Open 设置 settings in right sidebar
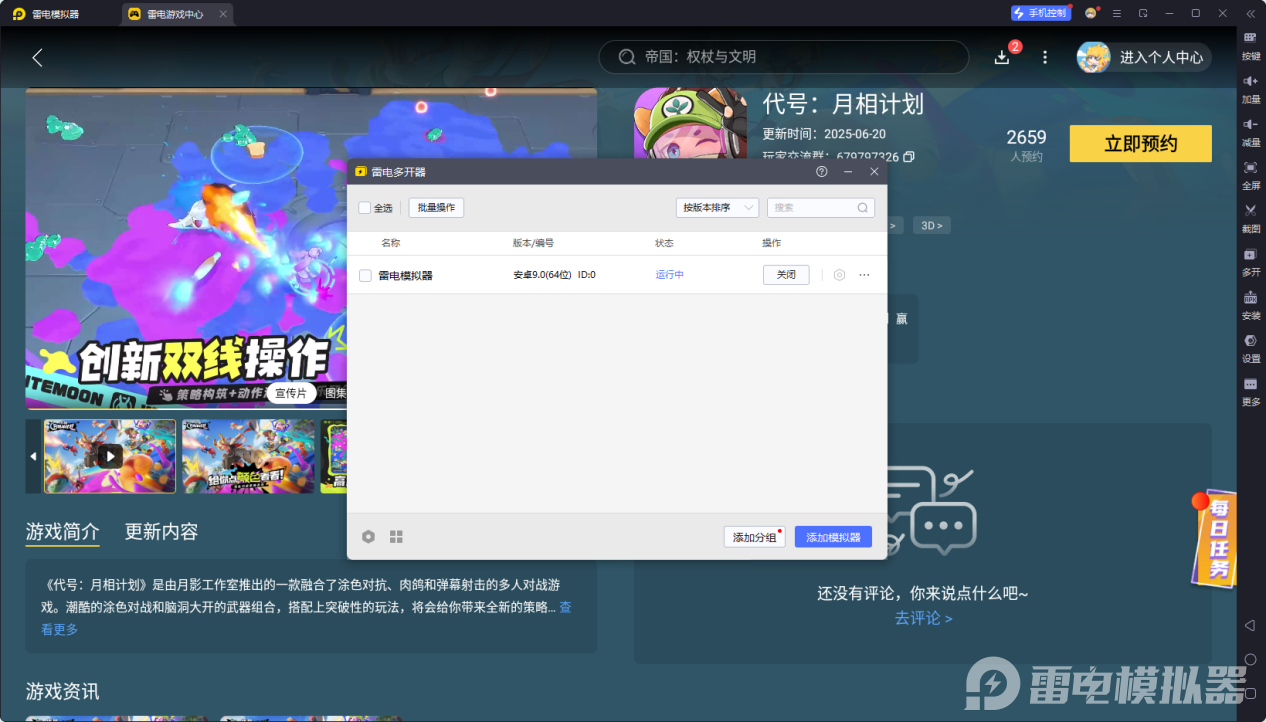The height and width of the screenshot is (722, 1266). (1250, 347)
